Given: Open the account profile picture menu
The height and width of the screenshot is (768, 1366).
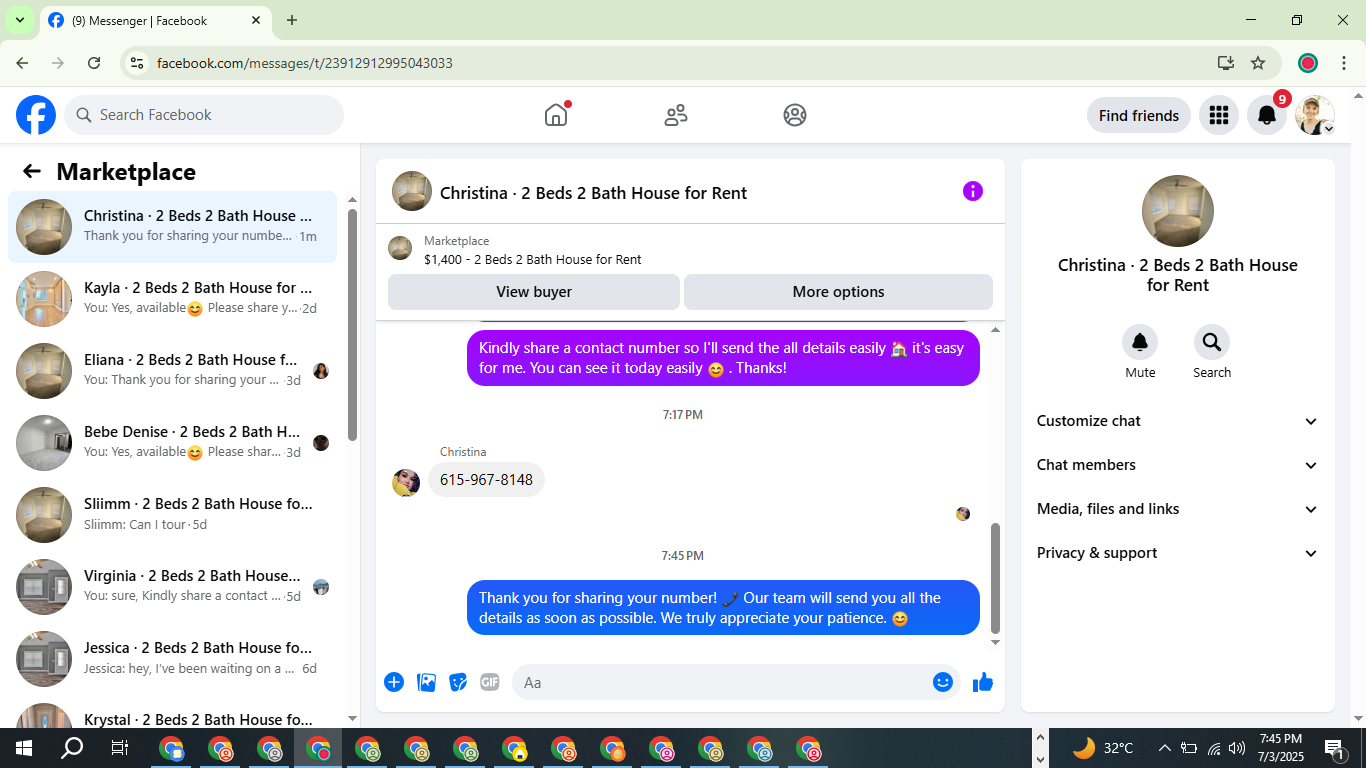Looking at the screenshot, I should pyautogui.click(x=1315, y=115).
